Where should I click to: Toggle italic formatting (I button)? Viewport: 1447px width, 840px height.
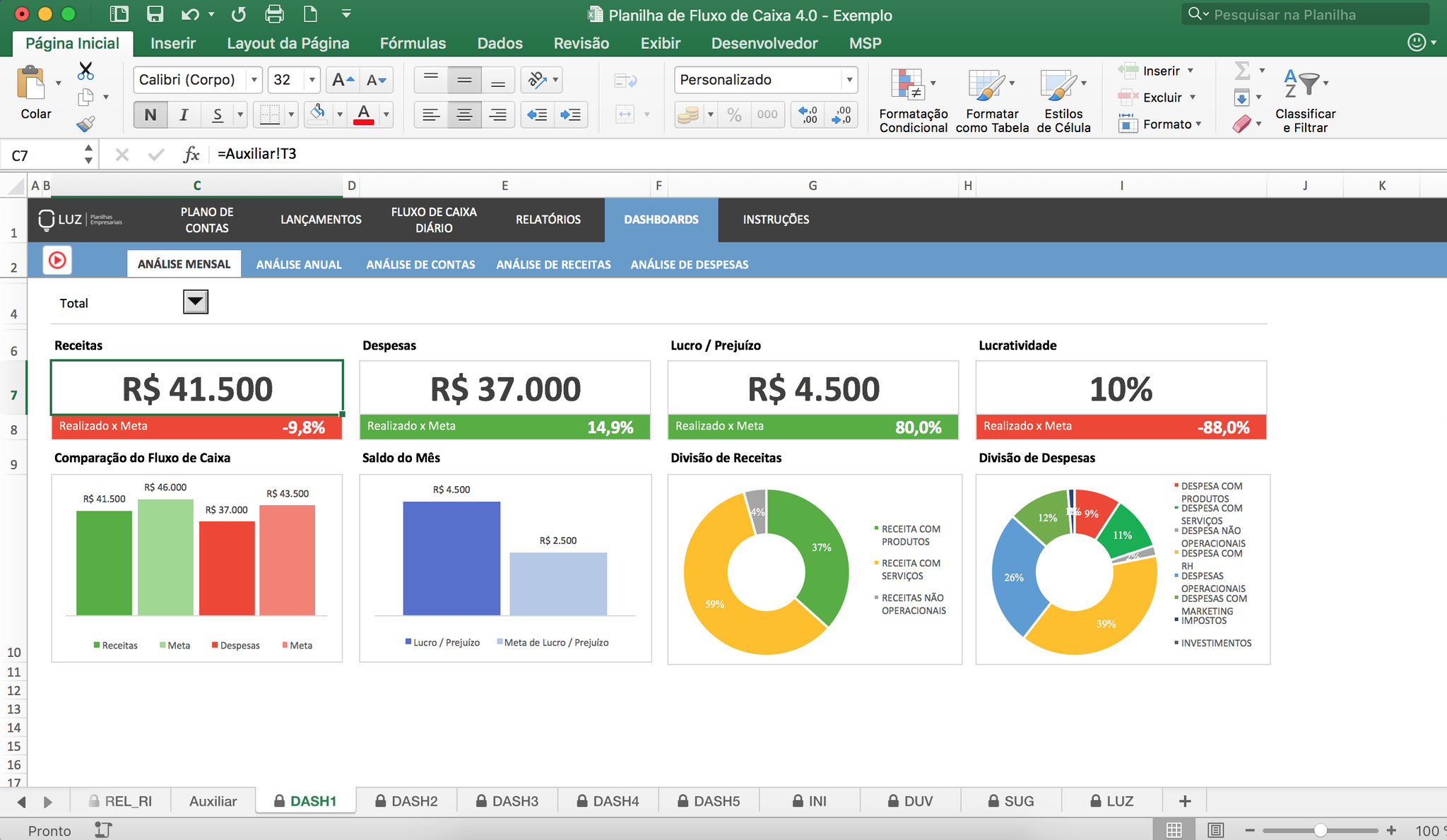click(184, 114)
